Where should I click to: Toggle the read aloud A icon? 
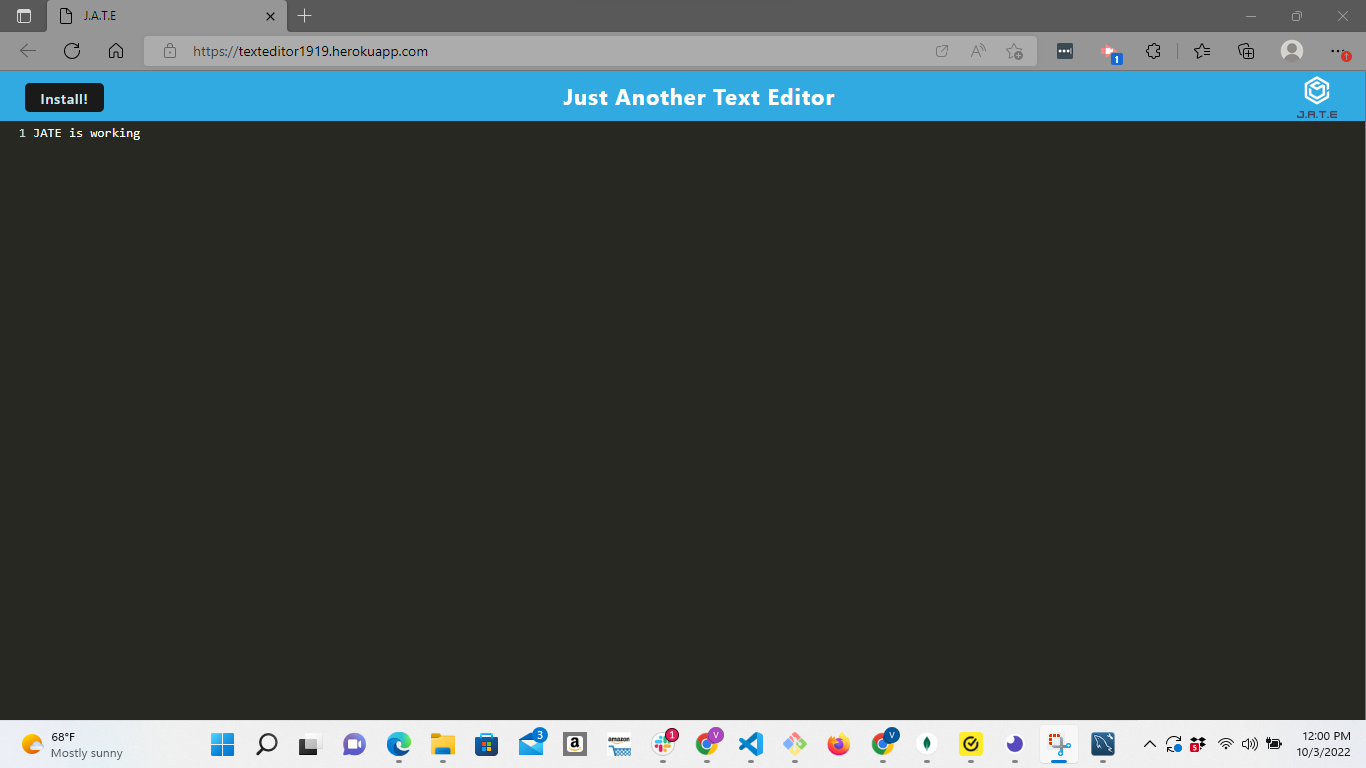(976, 51)
